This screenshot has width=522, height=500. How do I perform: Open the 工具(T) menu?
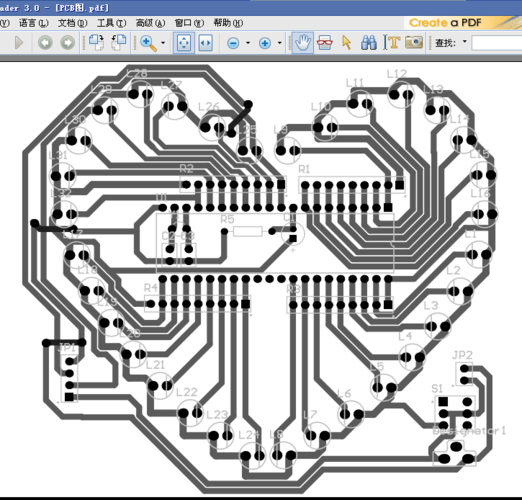(111, 23)
